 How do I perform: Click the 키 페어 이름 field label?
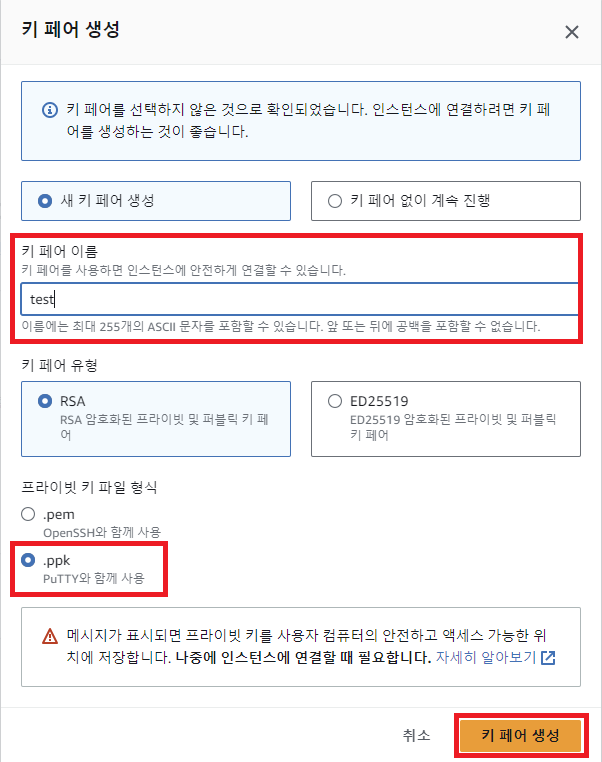(x=60, y=251)
